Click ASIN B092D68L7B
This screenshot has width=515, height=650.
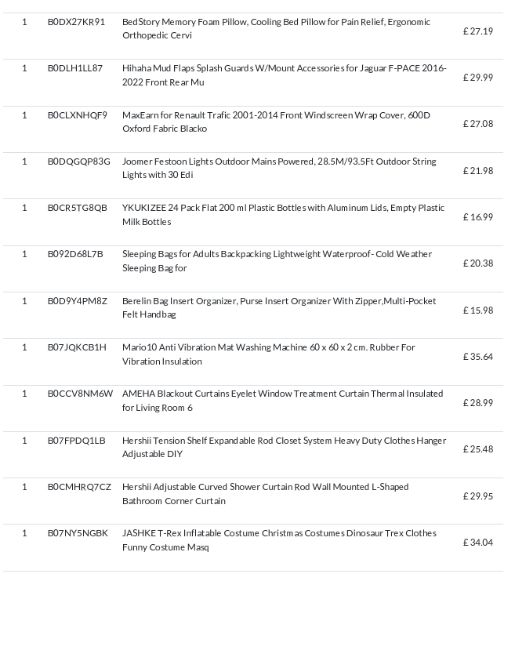(x=75, y=254)
